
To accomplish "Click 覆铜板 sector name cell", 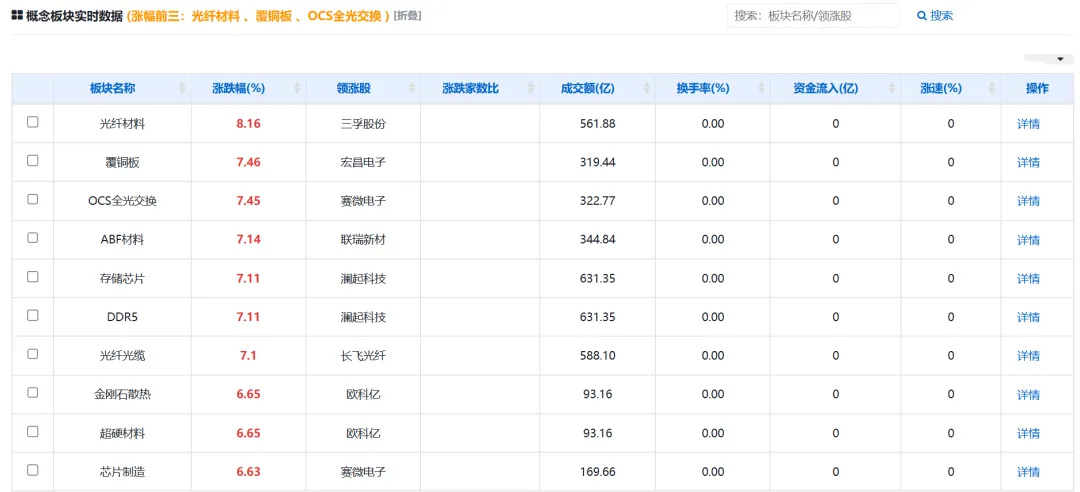I will pos(122,163).
